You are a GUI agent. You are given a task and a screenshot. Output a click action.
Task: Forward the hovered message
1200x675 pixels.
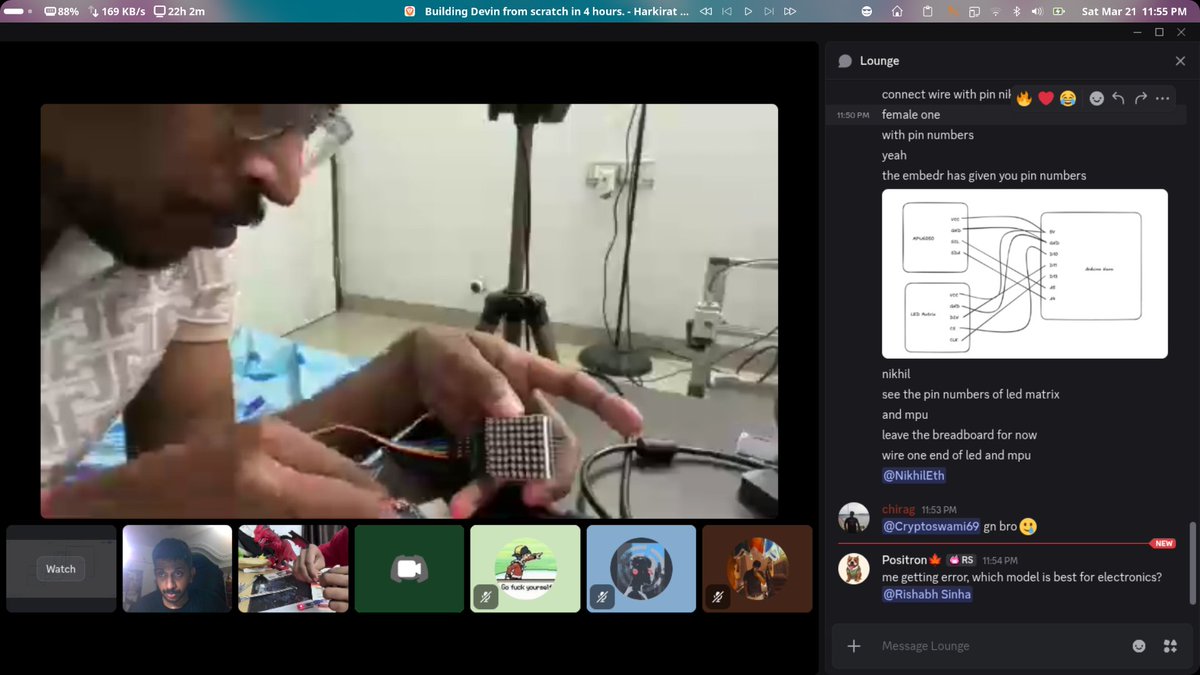pyautogui.click(x=1140, y=98)
